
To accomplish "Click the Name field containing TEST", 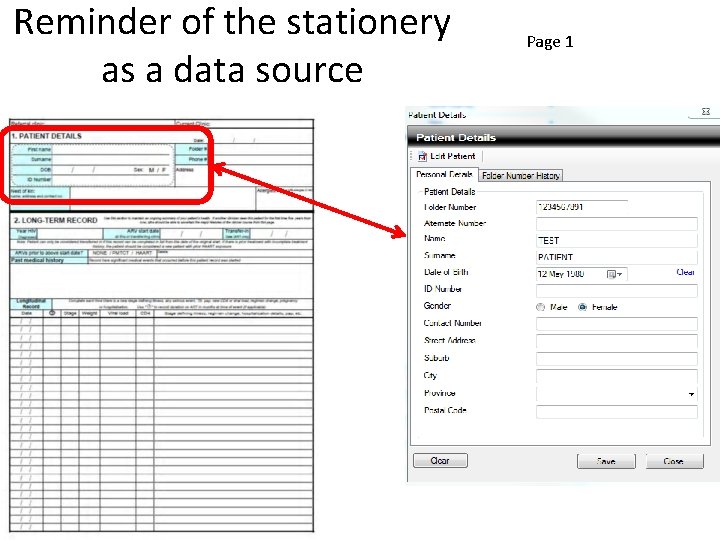I will (x=617, y=240).
